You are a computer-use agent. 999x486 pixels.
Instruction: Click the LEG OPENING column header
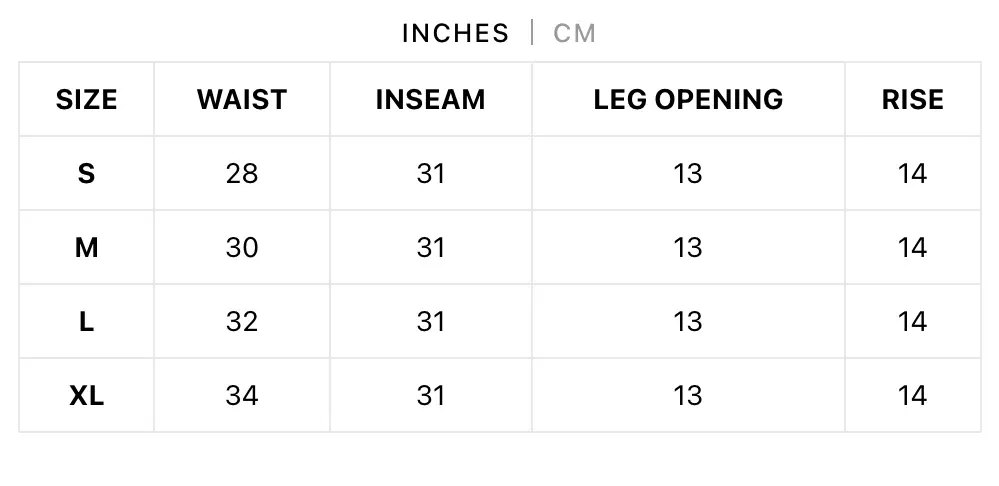pos(688,99)
